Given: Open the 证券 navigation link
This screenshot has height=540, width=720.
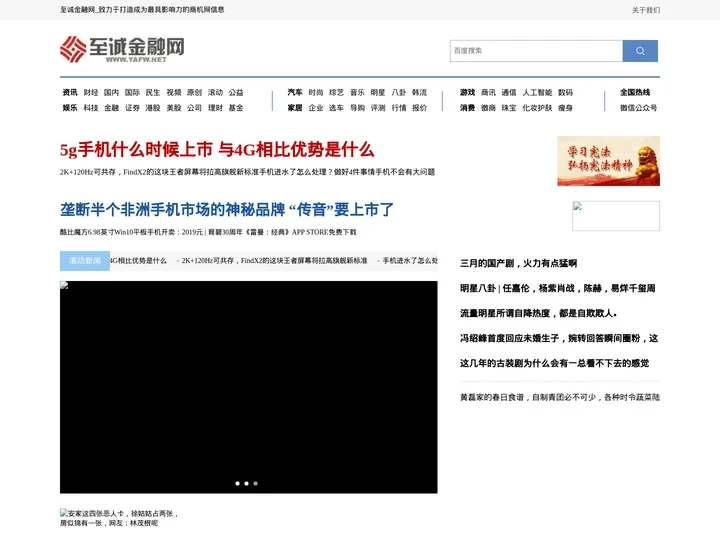Looking at the screenshot, I should tap(132, 108).
